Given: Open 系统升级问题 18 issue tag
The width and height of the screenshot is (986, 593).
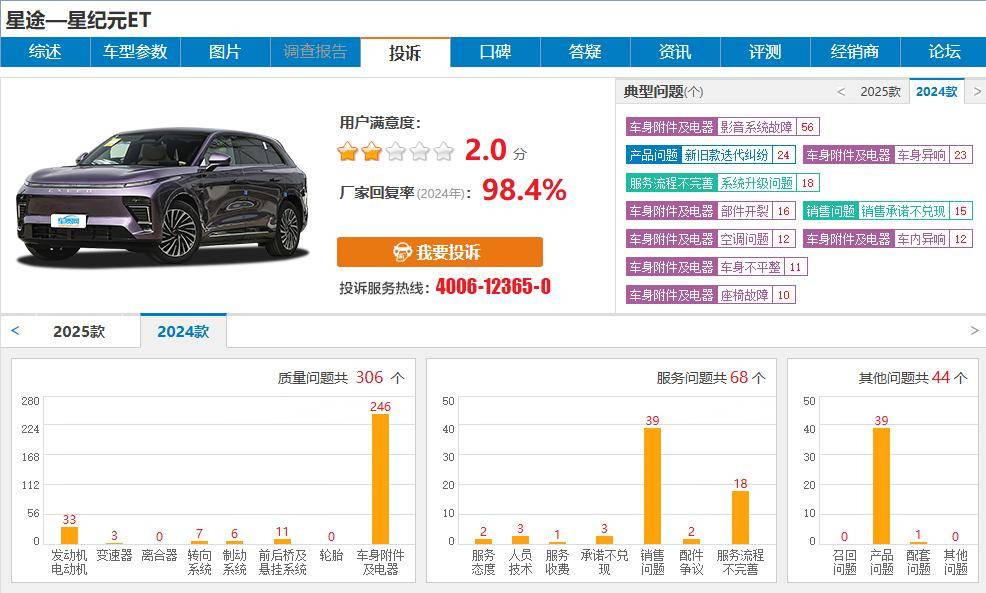Looking at the screenshot, I should 723,183.
